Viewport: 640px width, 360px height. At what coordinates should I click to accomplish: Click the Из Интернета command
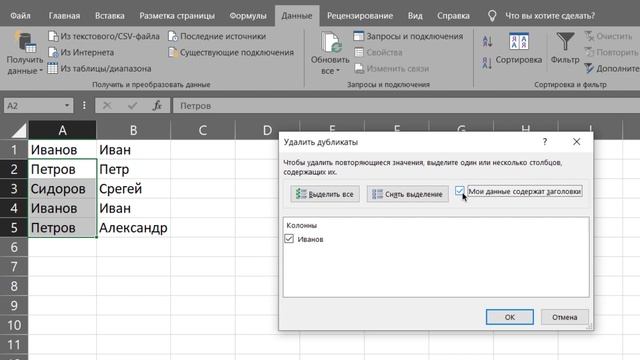click(x=81, y=52)
